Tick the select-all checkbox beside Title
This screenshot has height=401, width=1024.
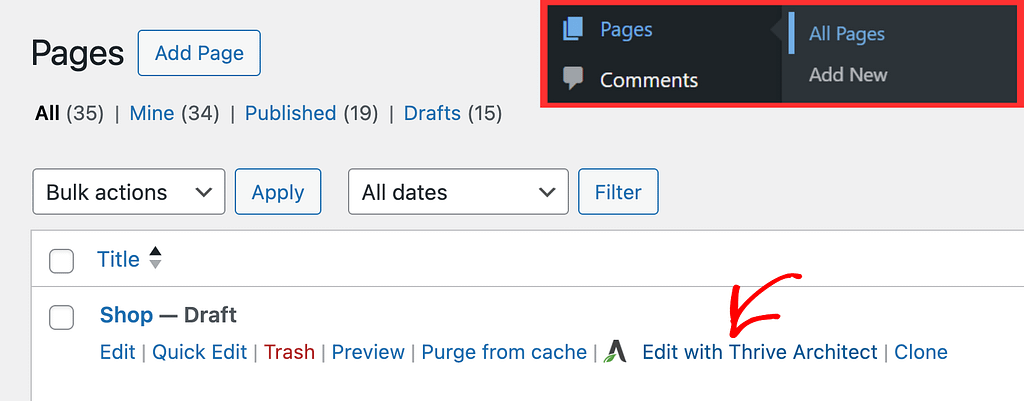[x=61, y=261]
